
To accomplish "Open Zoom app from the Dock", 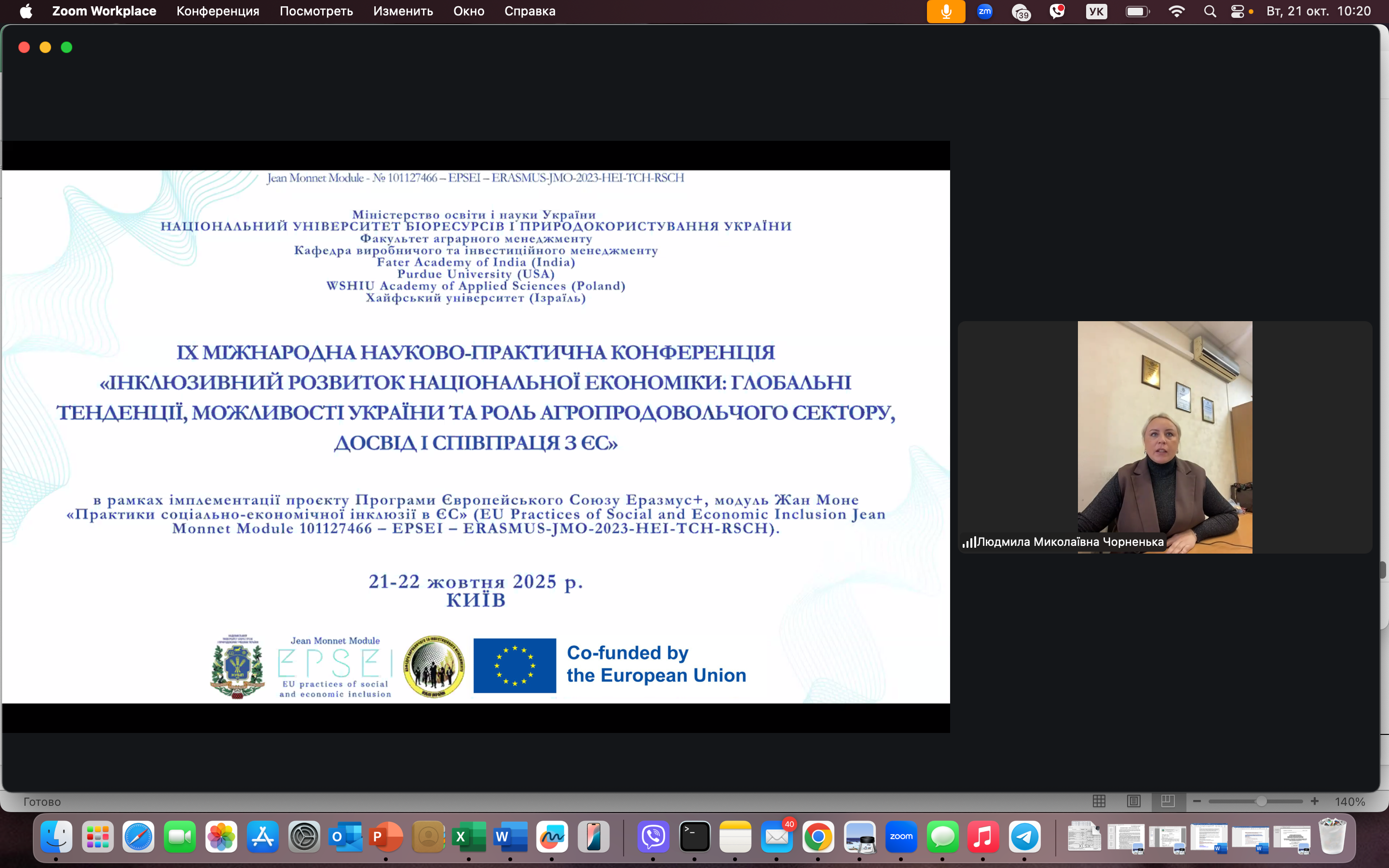I will click(900, 837).
